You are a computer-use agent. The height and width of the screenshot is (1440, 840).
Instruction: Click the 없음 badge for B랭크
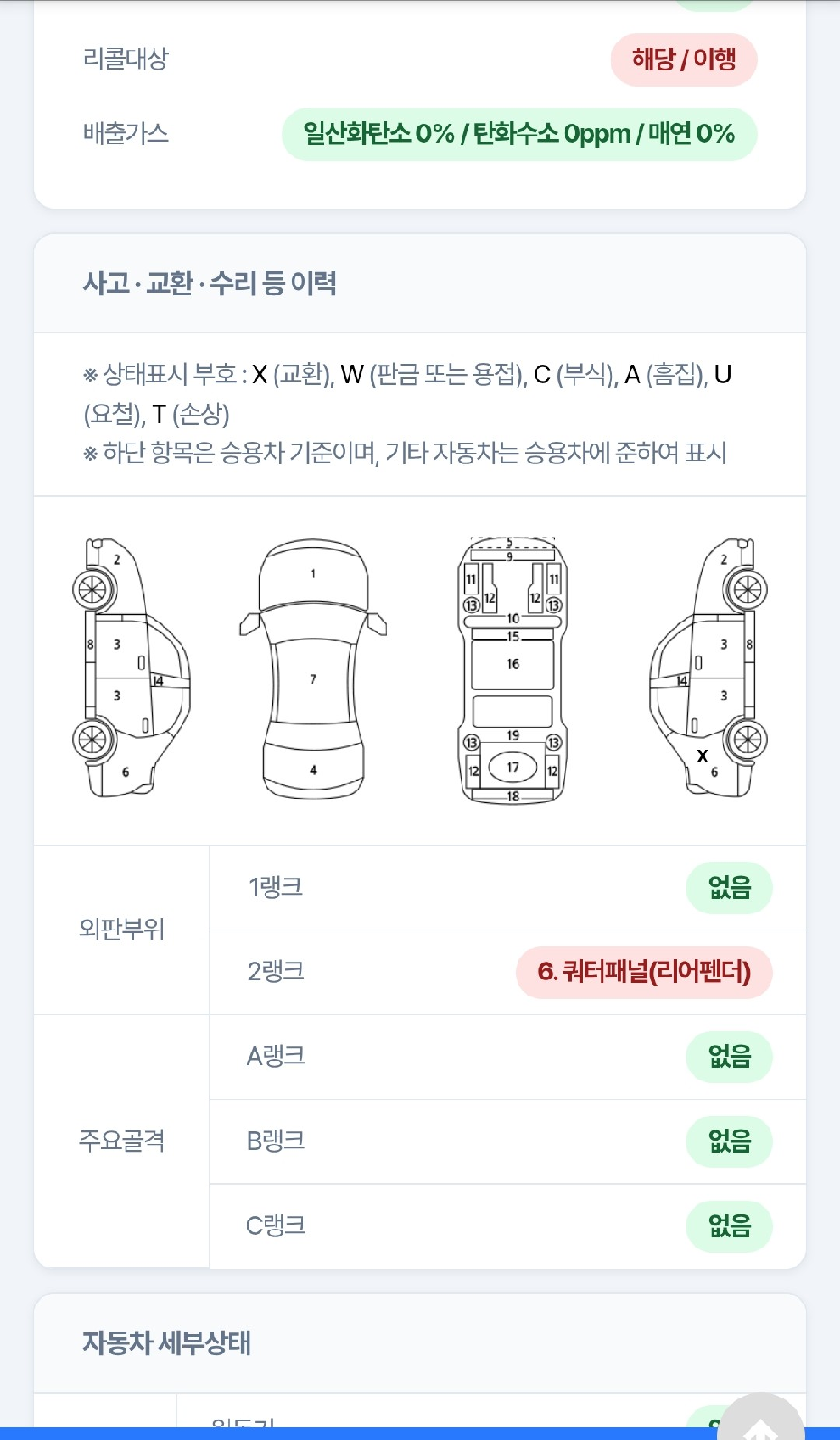(730, 1142)
